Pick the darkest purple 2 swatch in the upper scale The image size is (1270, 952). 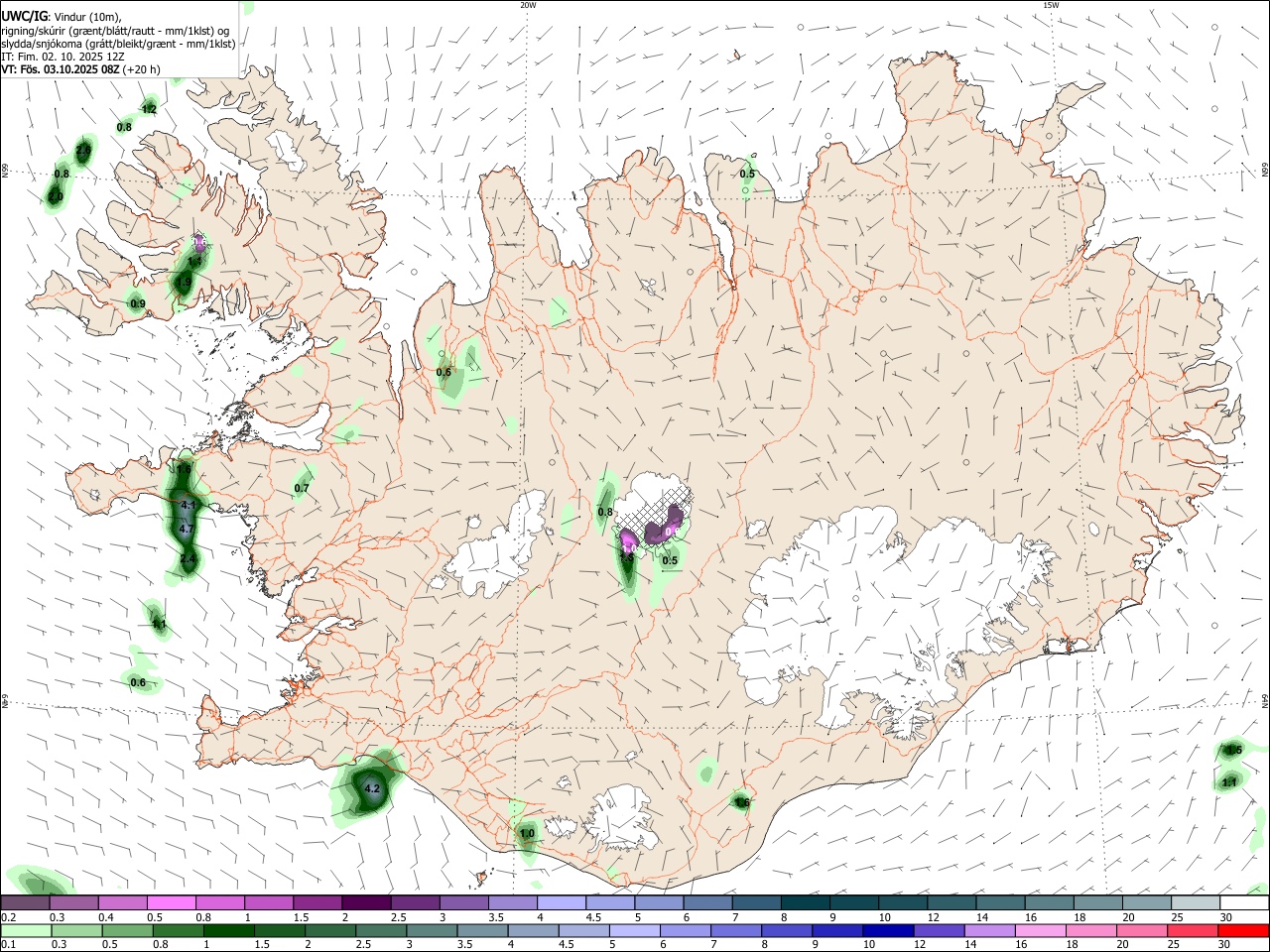coord(366,903)
